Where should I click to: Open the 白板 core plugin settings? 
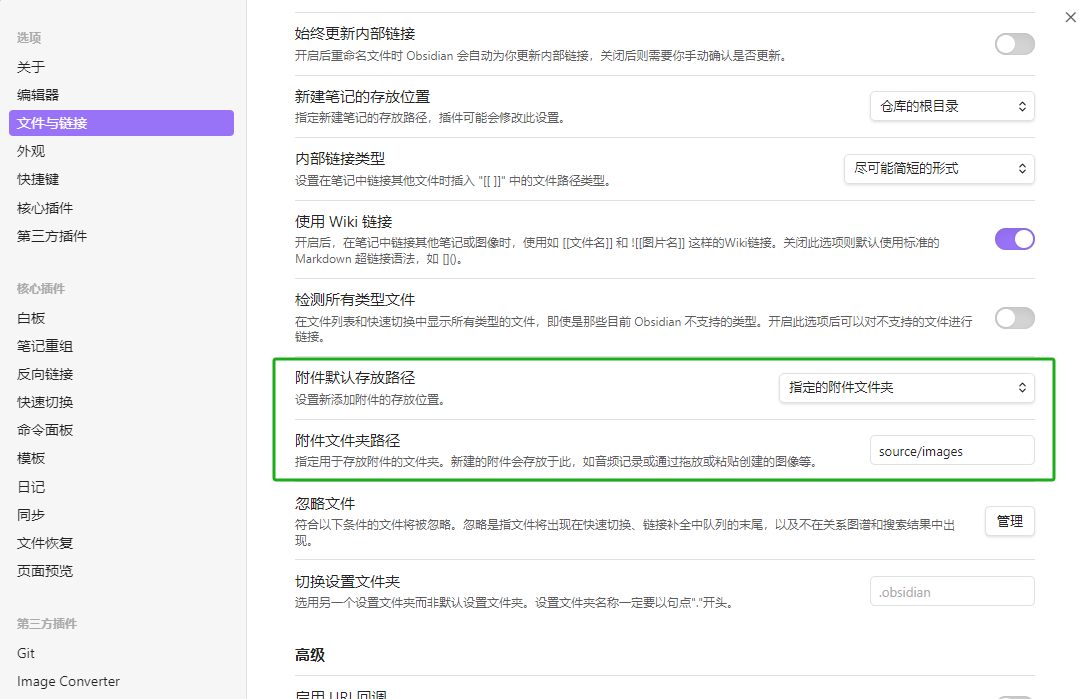pyautogui.click(x=31, y=318)
